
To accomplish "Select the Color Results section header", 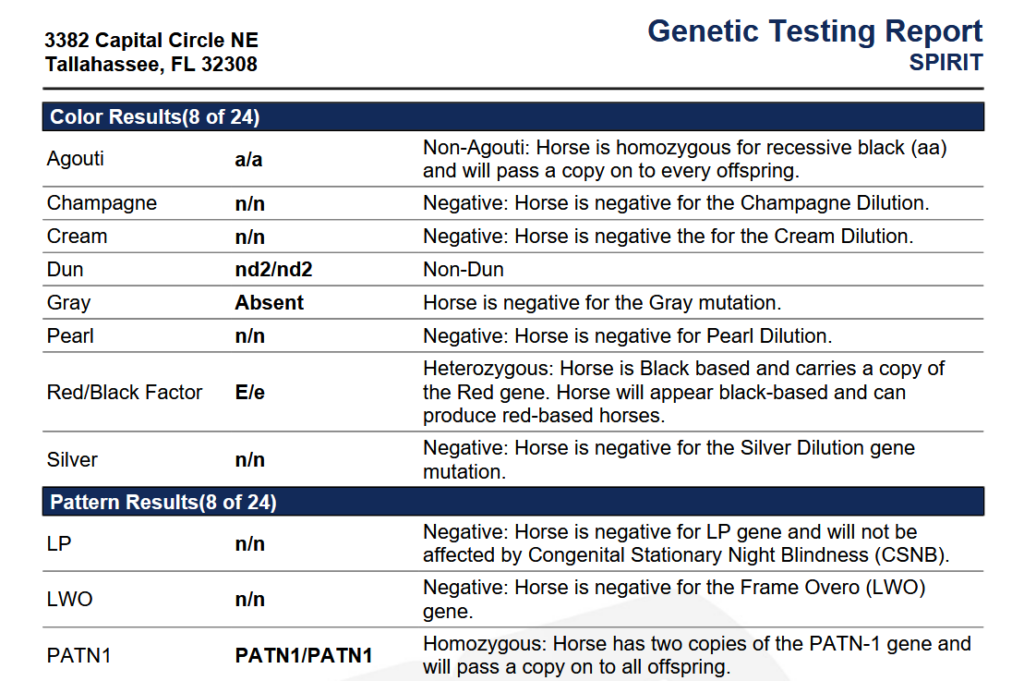I will click(155, 117).
